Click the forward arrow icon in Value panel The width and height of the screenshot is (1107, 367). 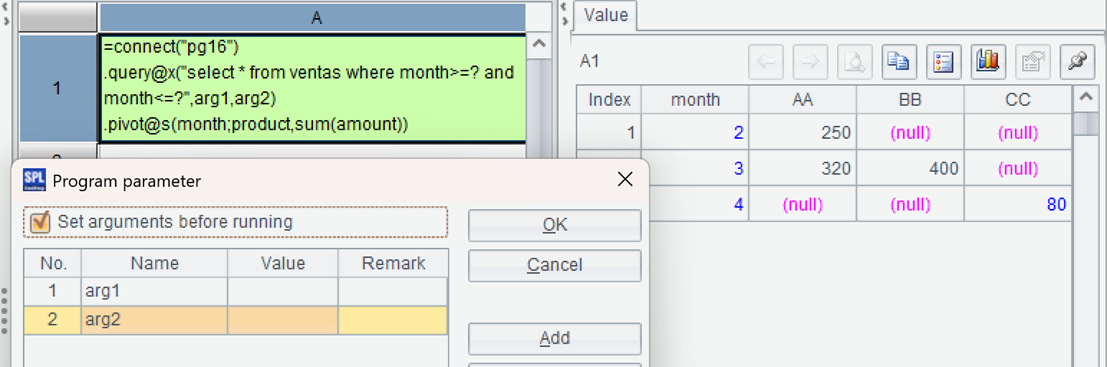[x=810, y=62]
